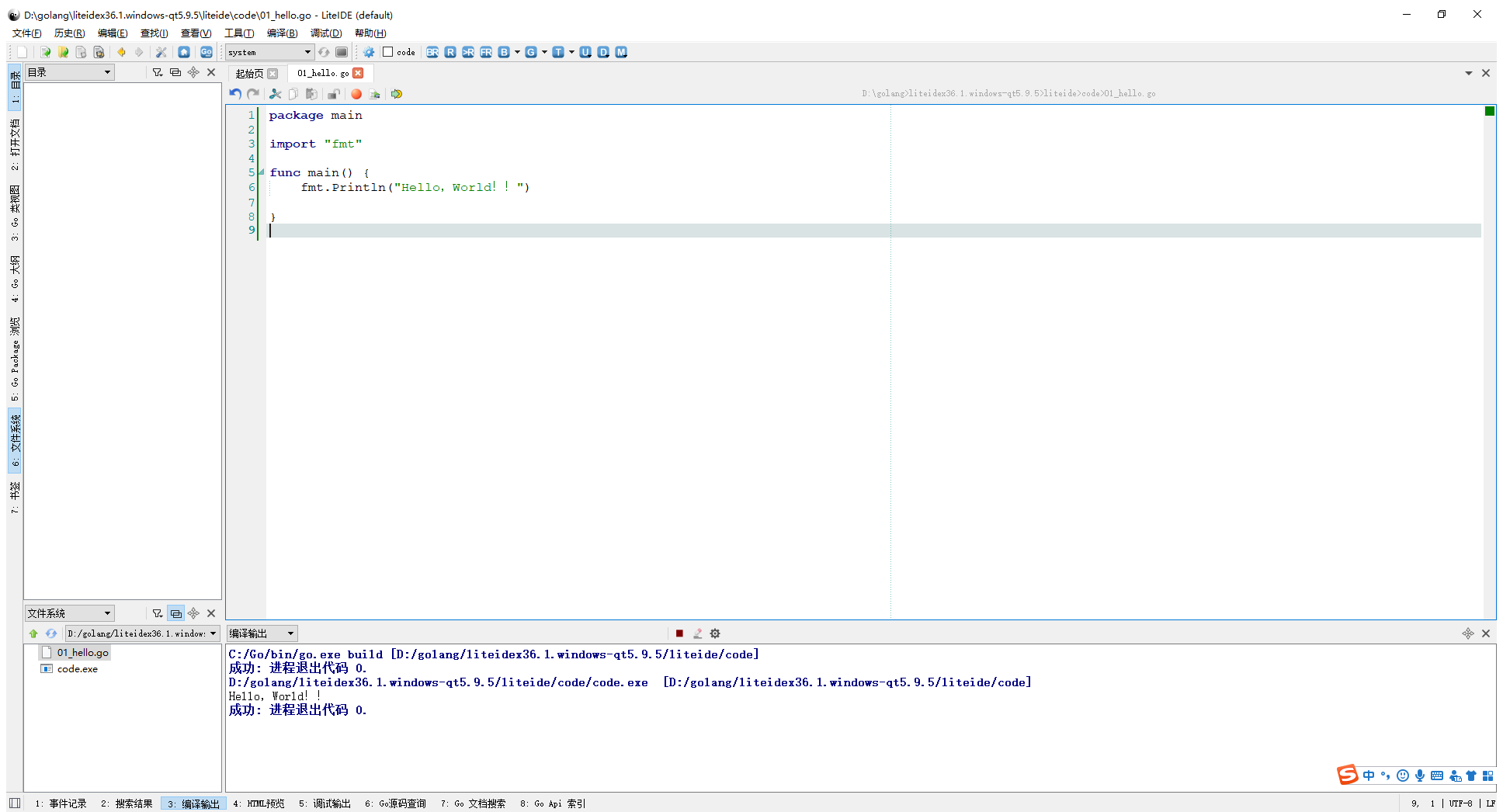Toggle the code checkbox in the toolbar
The width and height of the screenshot is (1503, 812).
388,52
